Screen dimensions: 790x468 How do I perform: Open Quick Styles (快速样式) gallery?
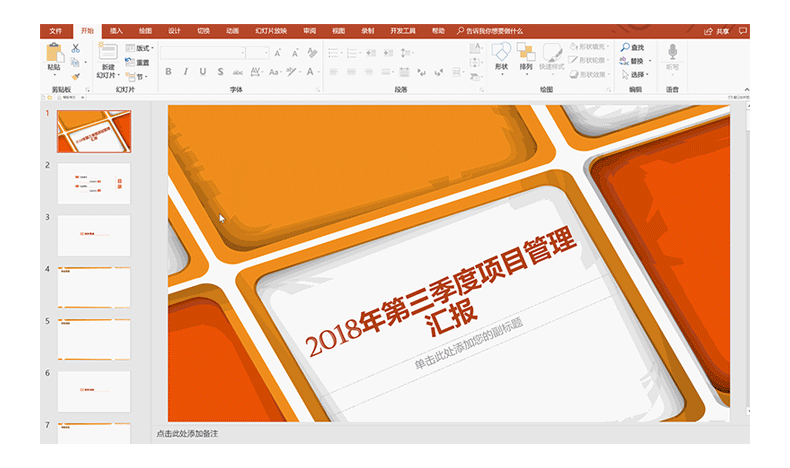point(552,59)
